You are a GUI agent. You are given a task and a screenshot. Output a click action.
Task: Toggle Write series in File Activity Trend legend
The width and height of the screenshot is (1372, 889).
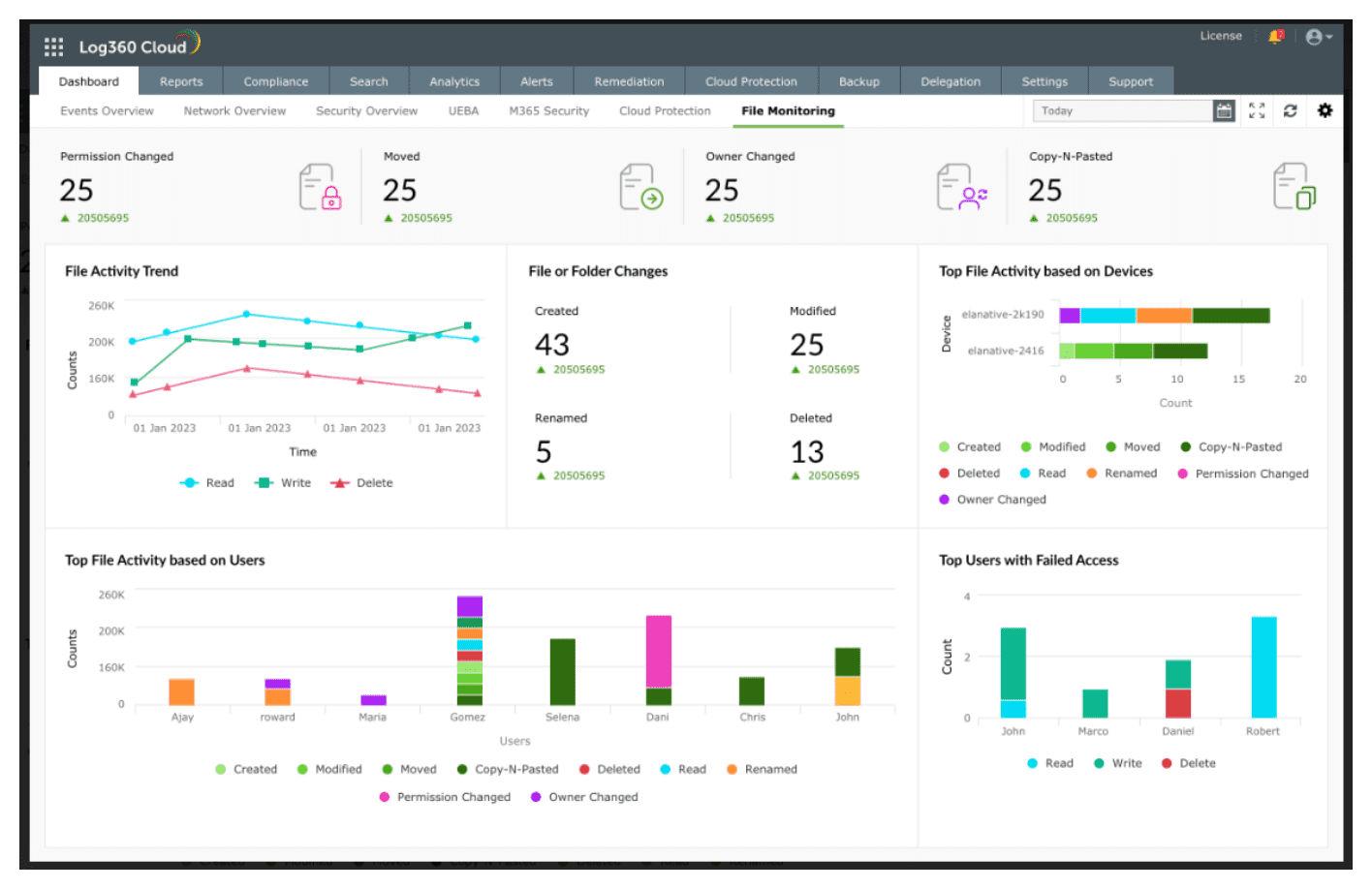tap(283, 483)
